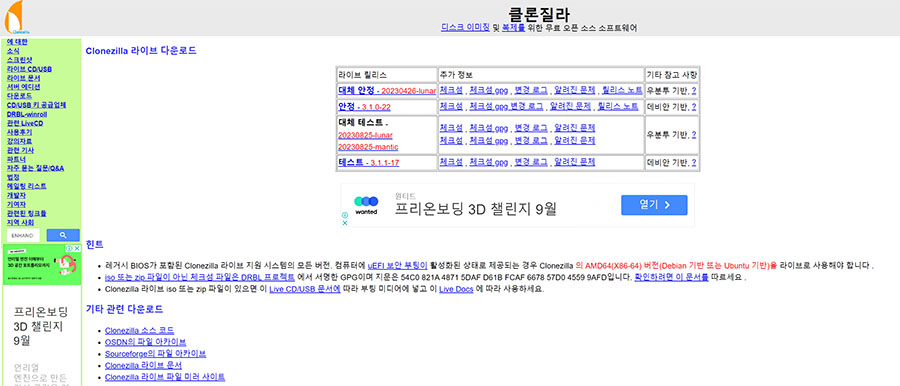Open the 기여자 sidebar link
The width and height of the screenshot is (900, 386).
tap(17, 204)
